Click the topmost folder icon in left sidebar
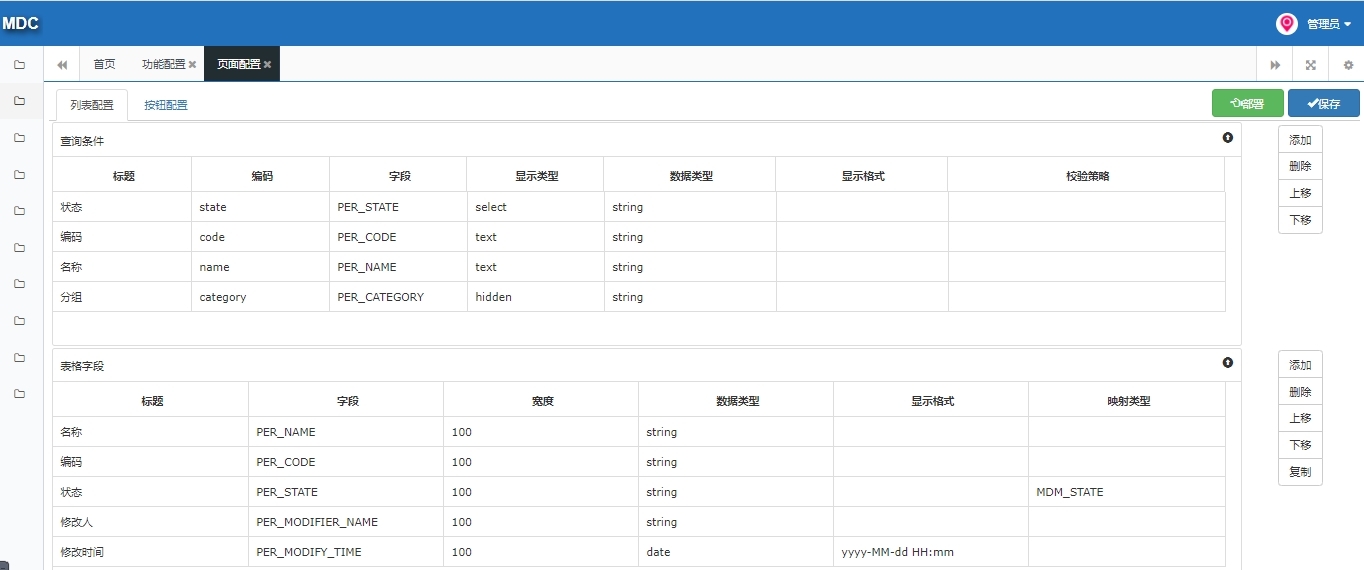Image resolution: width=1364 pixels, height=570 pixels. pos(19,64)
